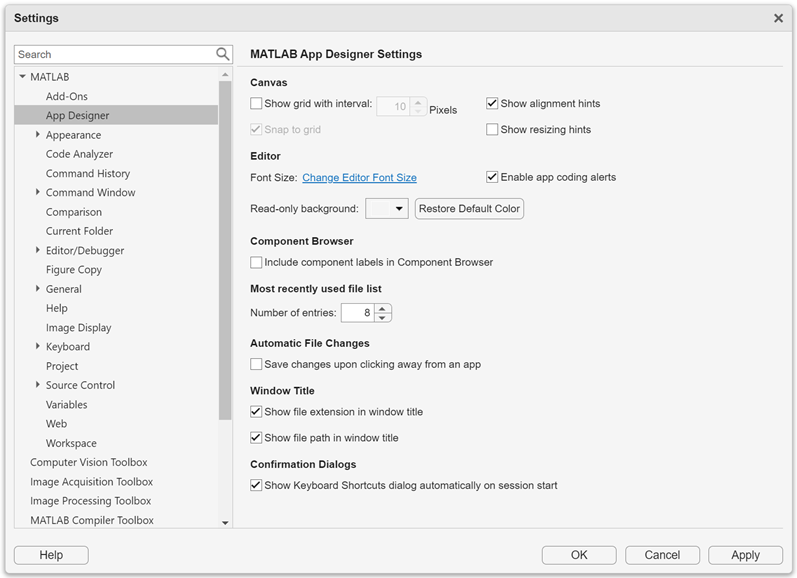Collapse the MATLAB tree node
The height and width of the screenshot is (578, 797).
coord(22,77)
